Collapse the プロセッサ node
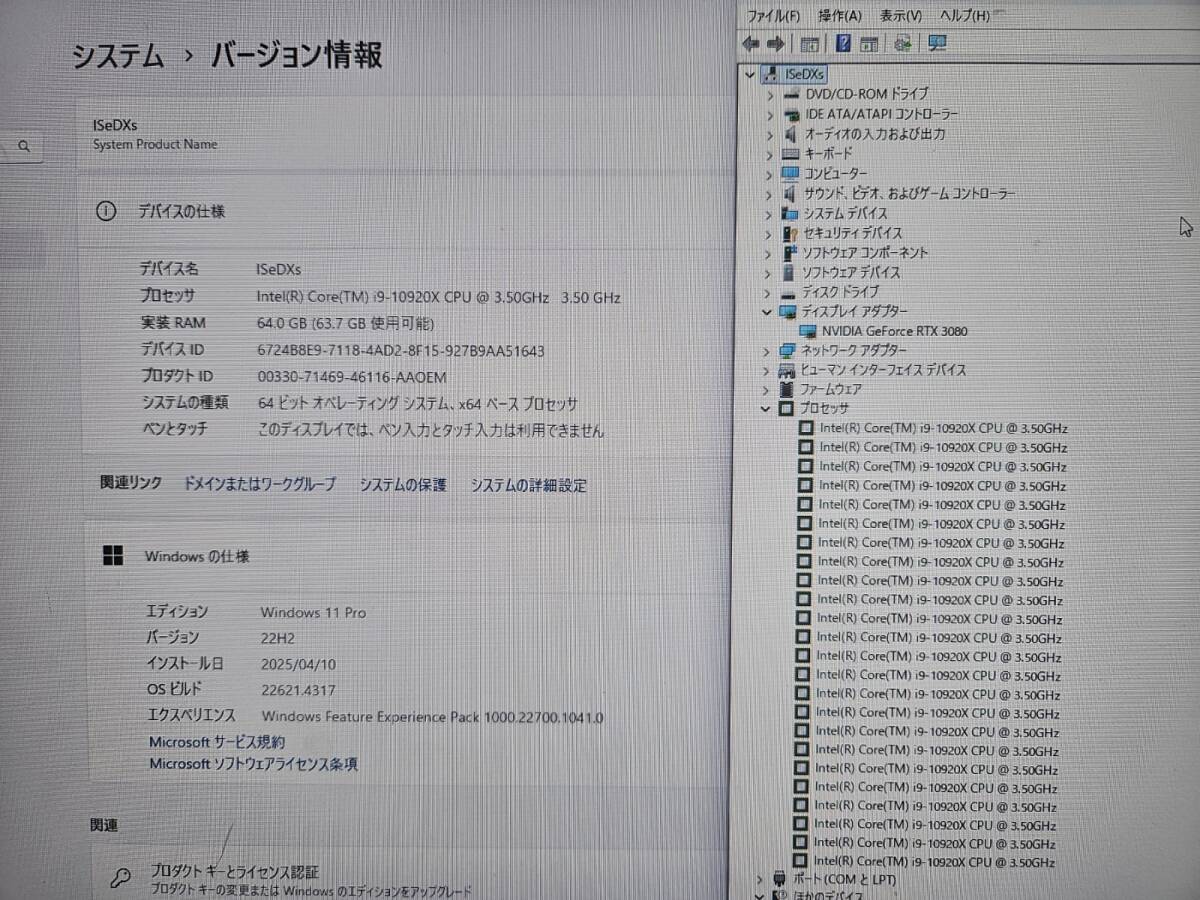 [765, 409]
